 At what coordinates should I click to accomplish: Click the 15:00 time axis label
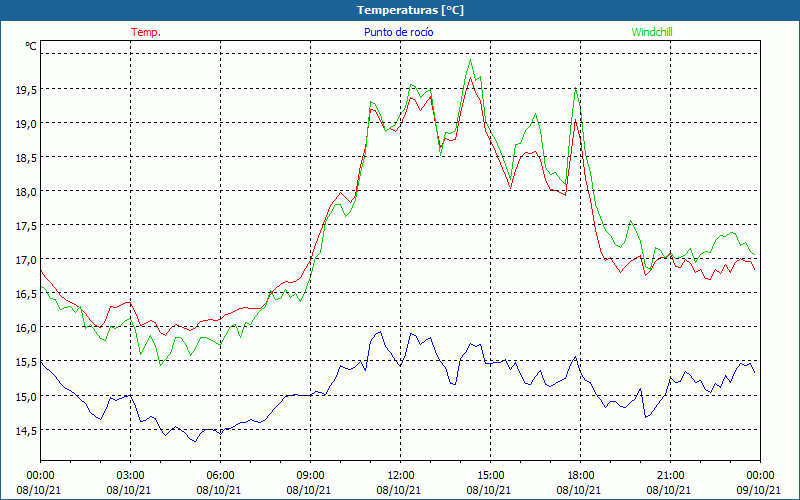490,476
